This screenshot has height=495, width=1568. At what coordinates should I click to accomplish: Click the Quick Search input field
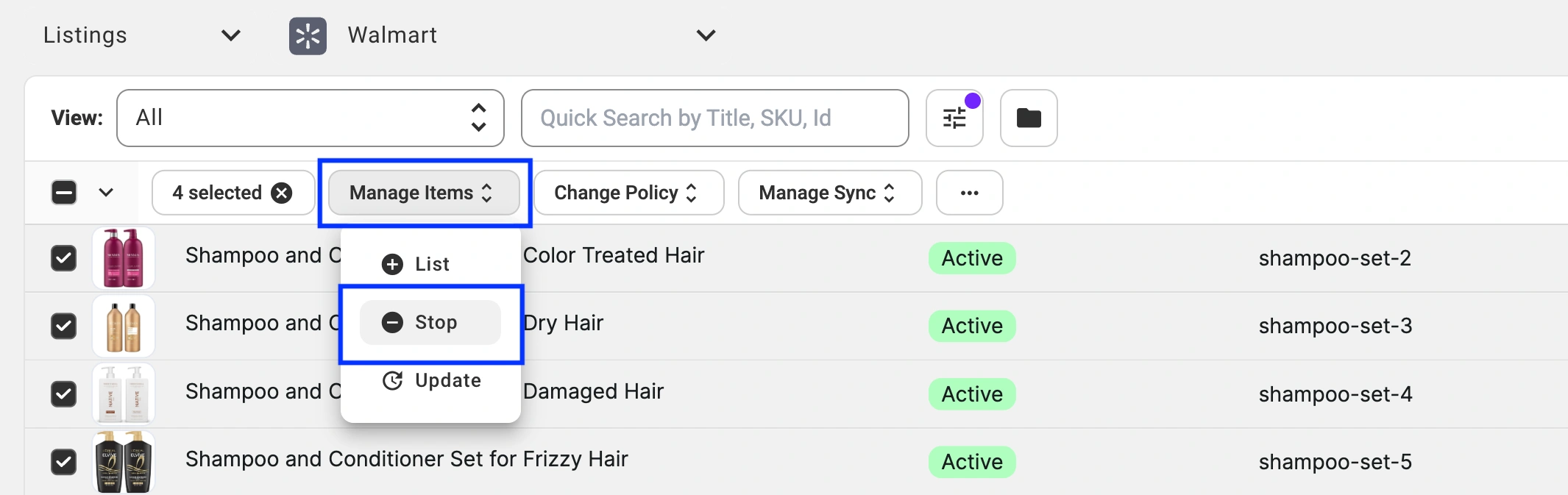(x=714, y=118)
